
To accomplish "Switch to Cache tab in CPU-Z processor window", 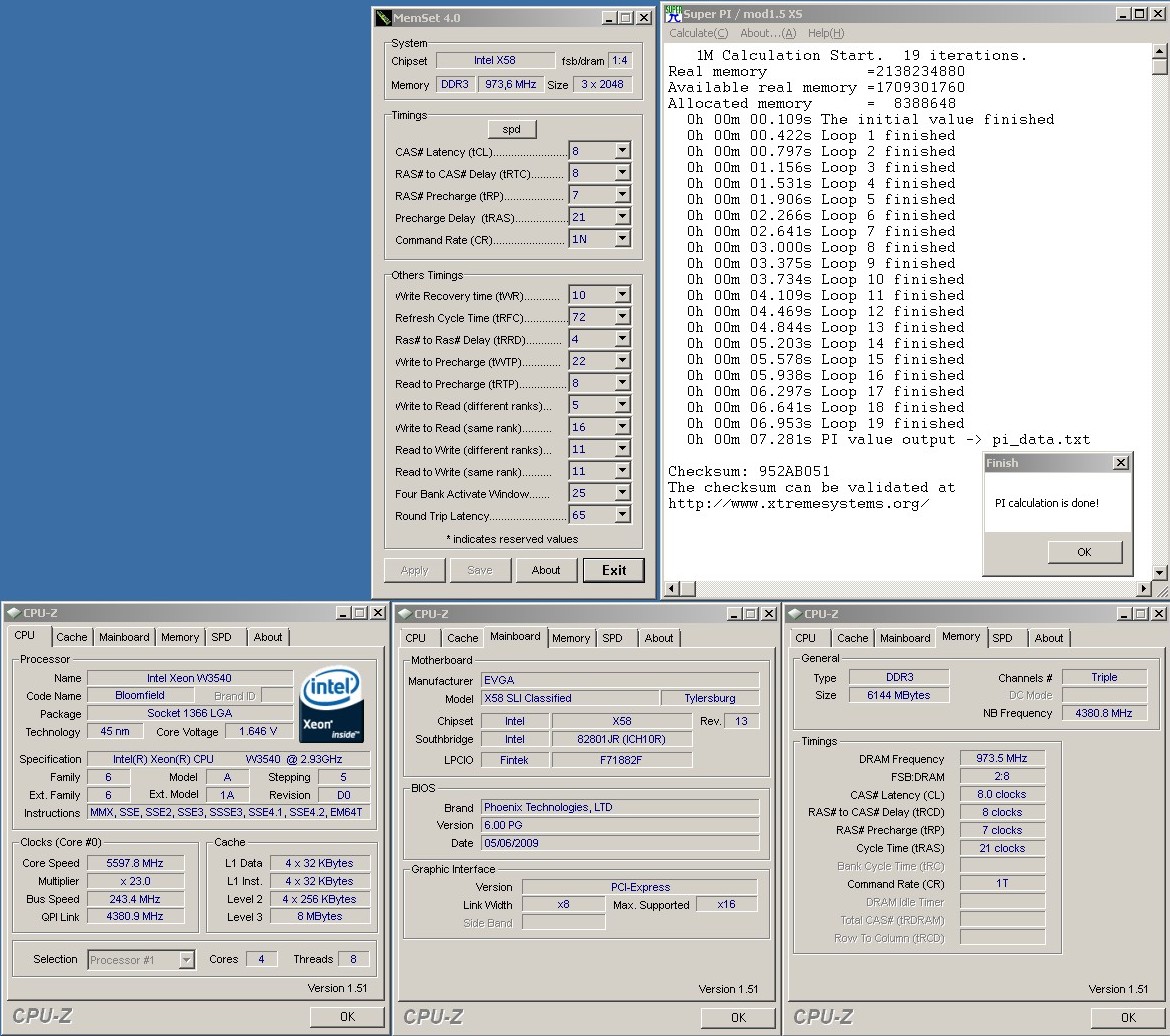I will (x=72, y=637).
